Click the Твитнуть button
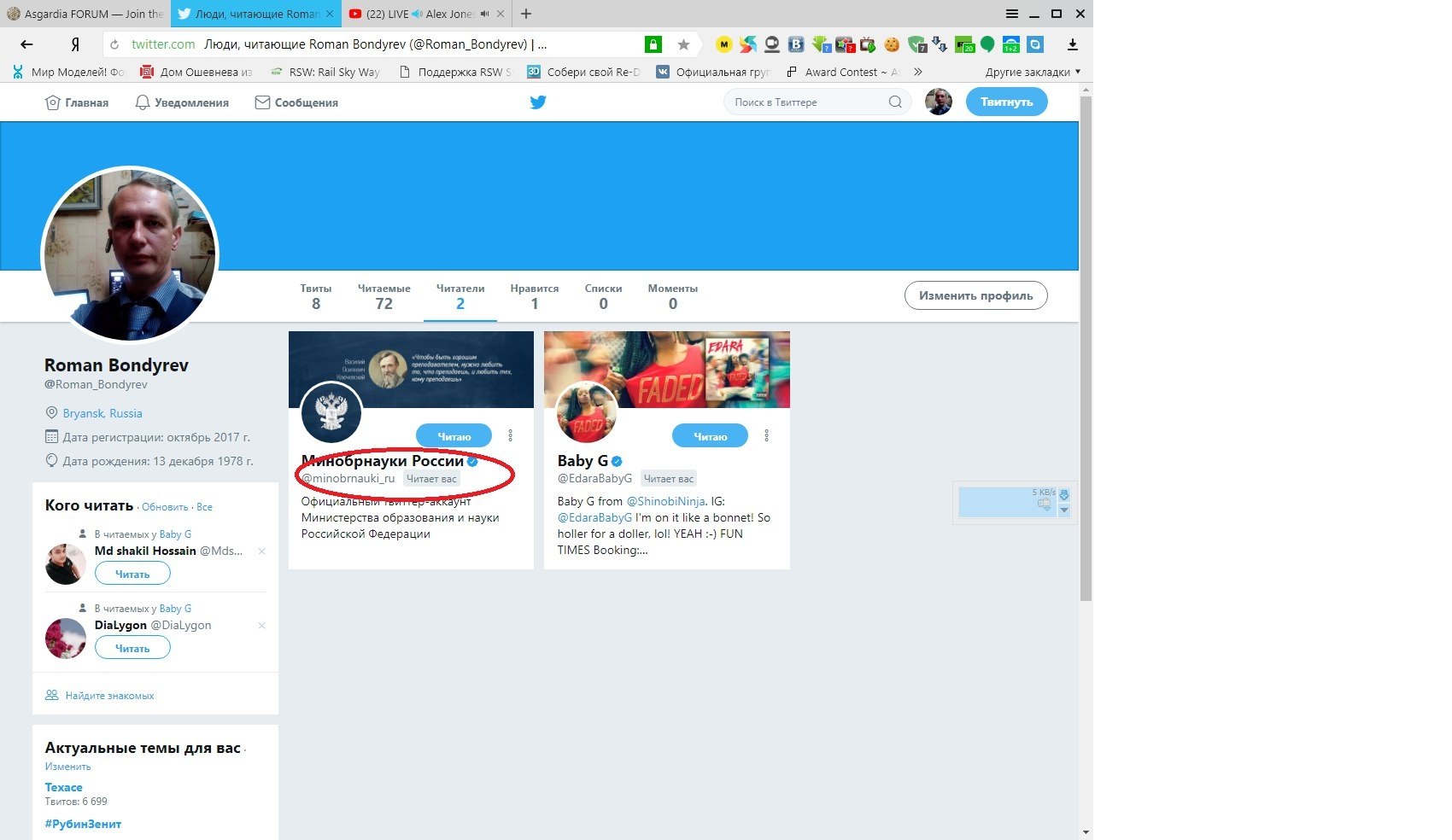This screenshot has width=1452, height=840. 1006,102
